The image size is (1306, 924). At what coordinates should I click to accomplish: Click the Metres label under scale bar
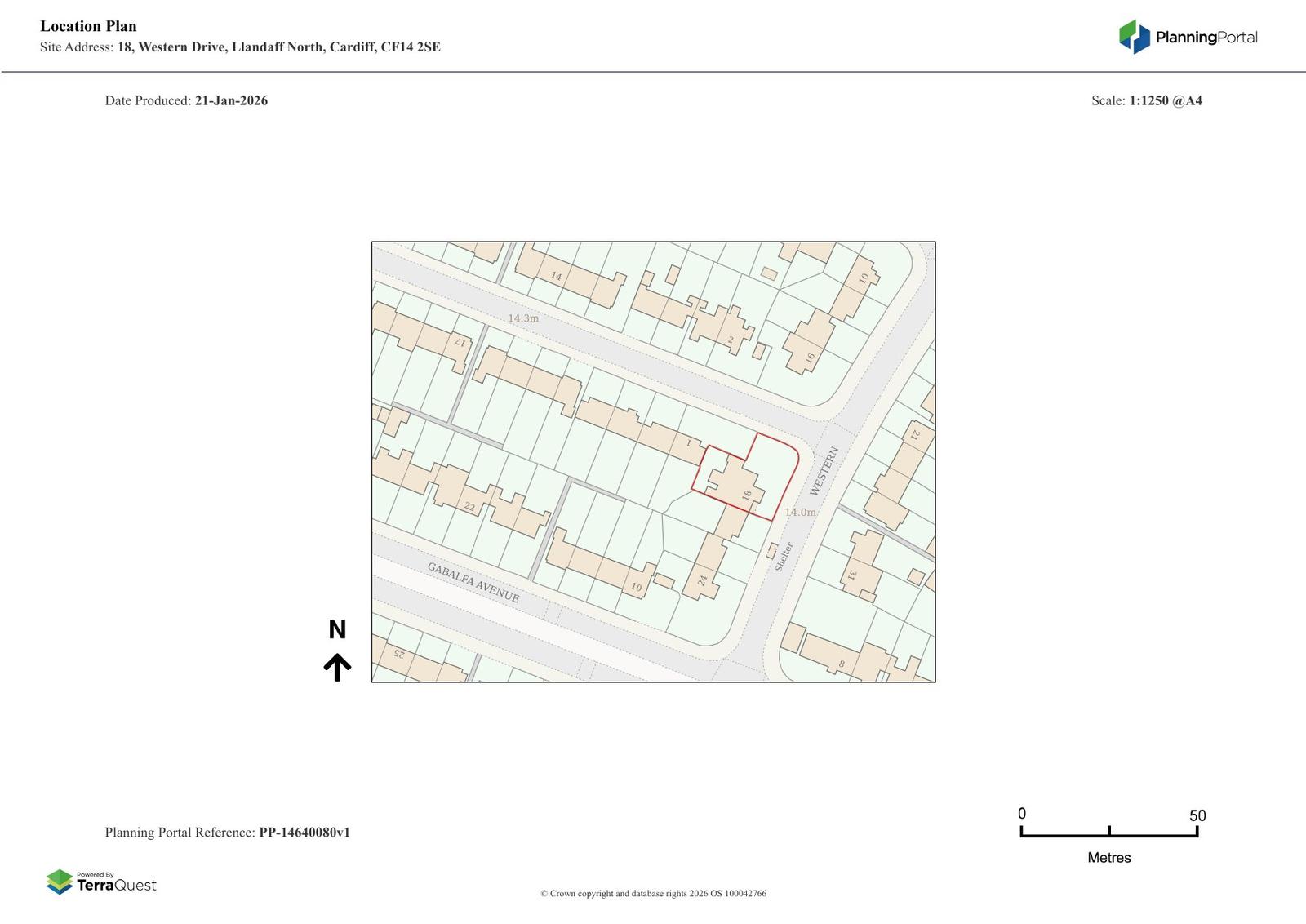click(x=1108, y=858)
